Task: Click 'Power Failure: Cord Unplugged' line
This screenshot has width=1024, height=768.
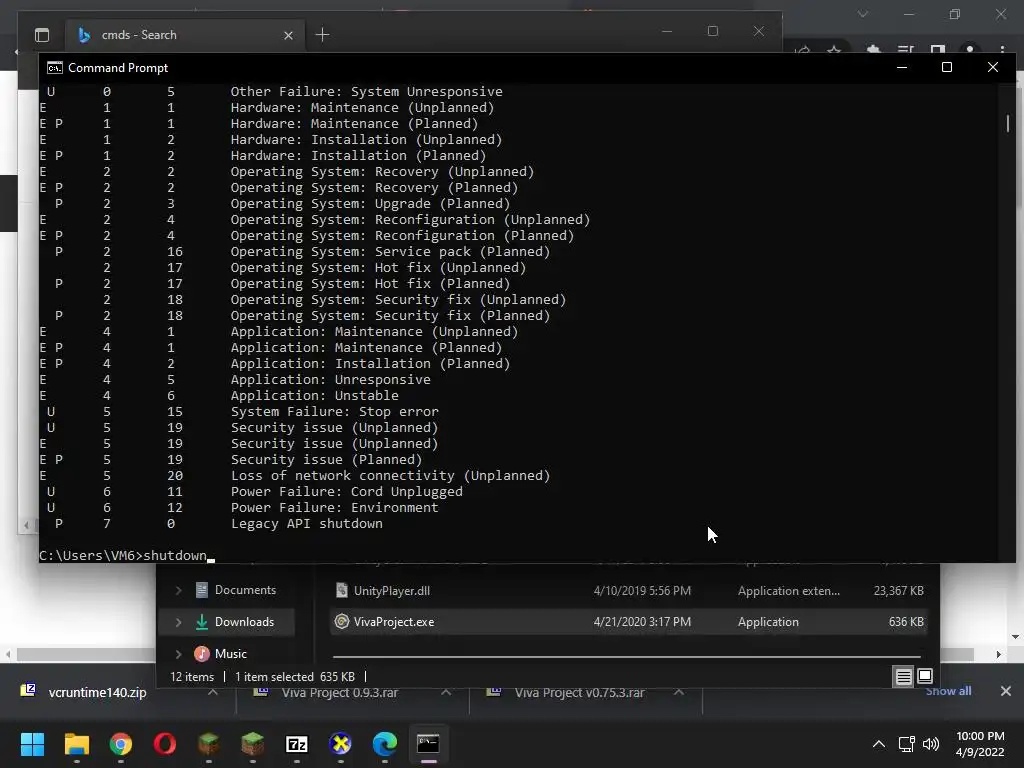Action: tap(347, 492)
